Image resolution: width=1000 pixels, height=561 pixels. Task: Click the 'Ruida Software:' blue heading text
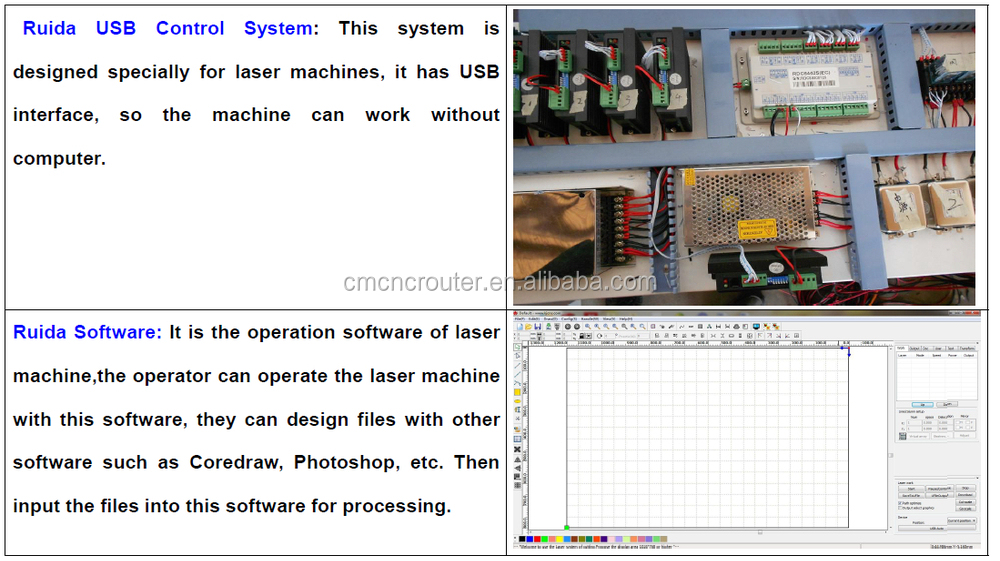pos(88,332)
